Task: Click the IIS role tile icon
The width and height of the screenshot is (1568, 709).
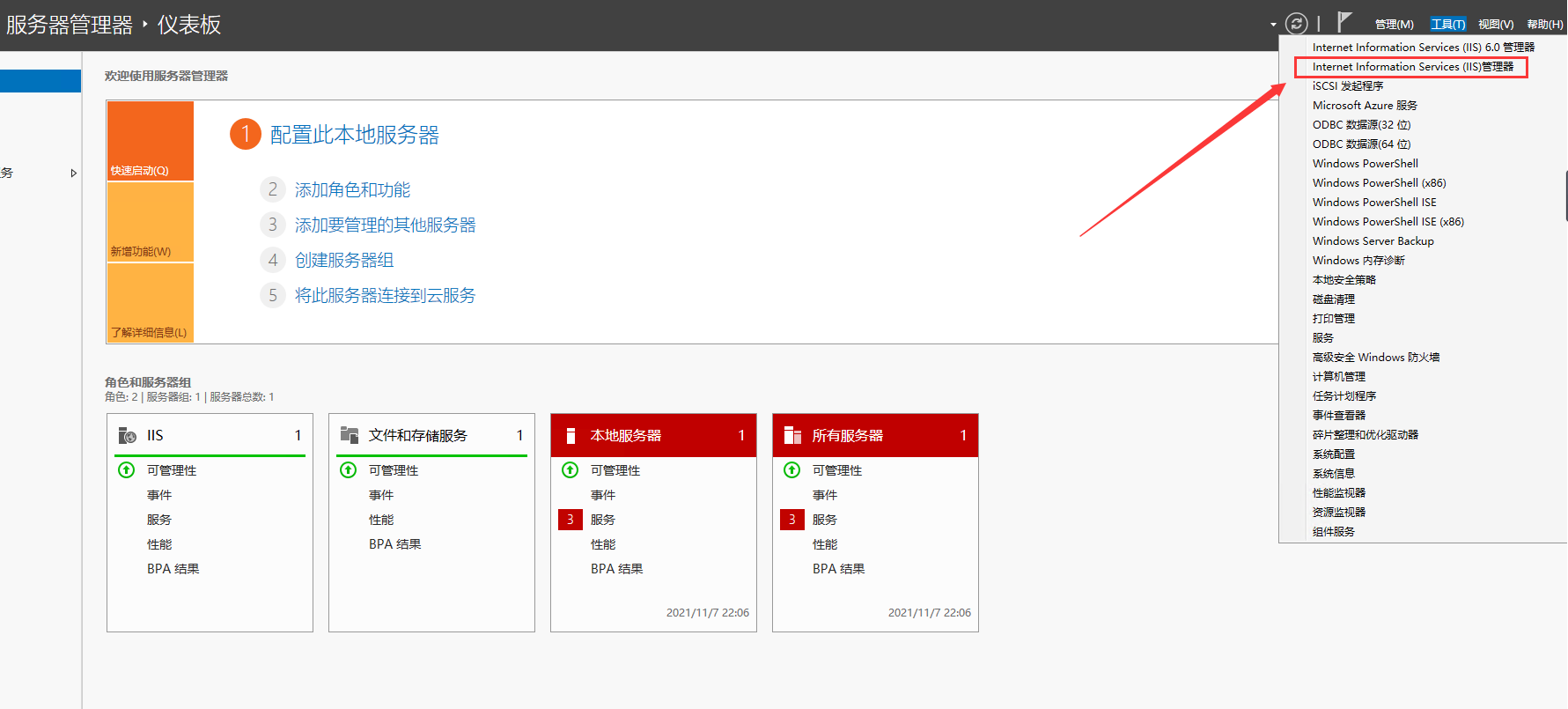Action: tap(128, 435)
